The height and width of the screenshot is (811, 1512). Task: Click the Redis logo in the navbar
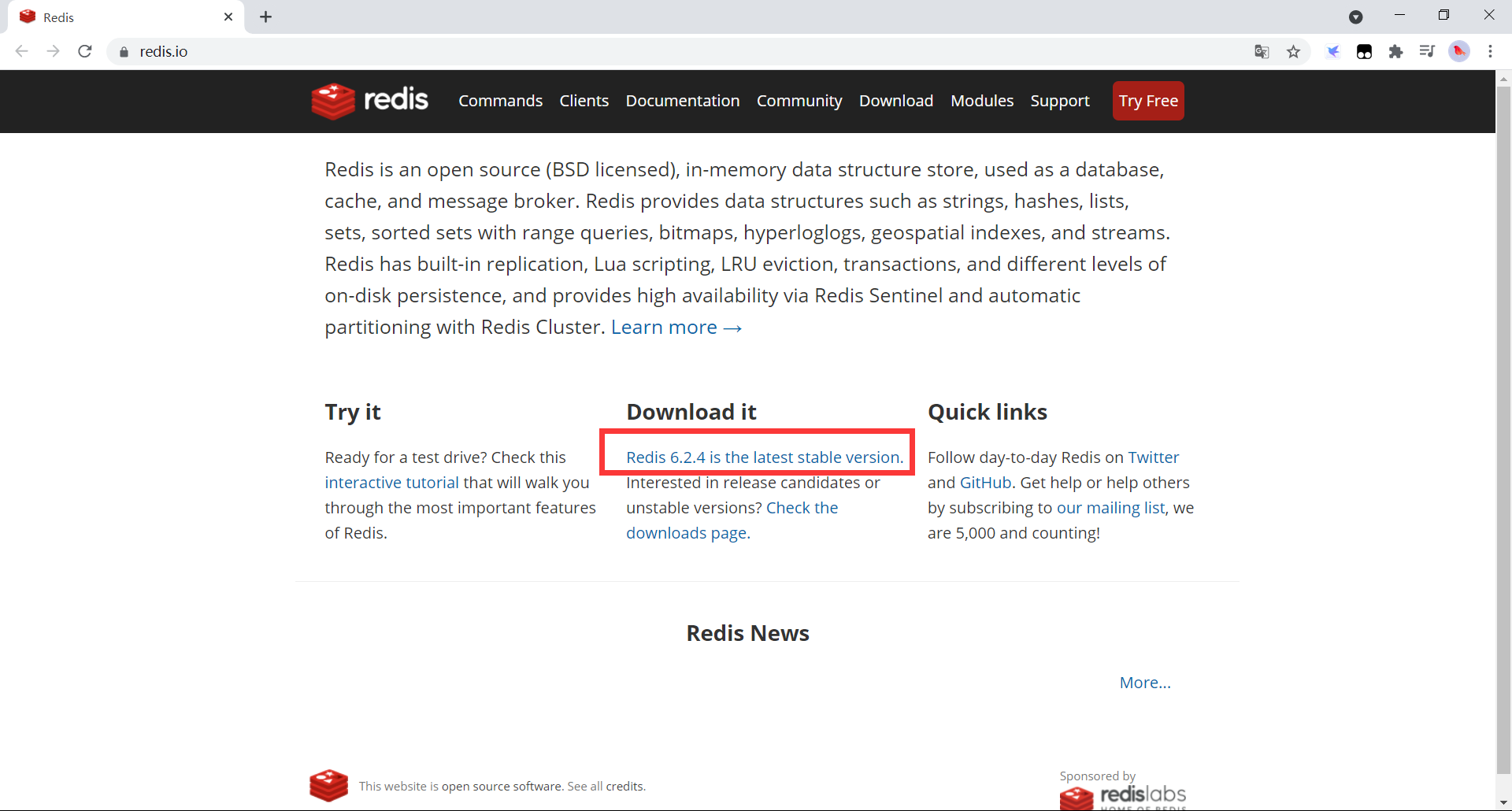(x=369, y=100)
